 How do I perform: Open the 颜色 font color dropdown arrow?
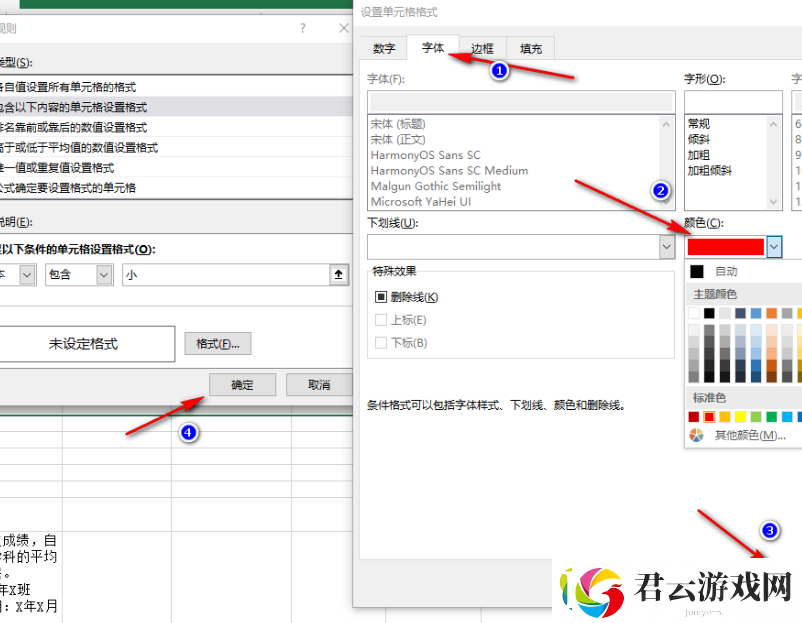(774, 247)
